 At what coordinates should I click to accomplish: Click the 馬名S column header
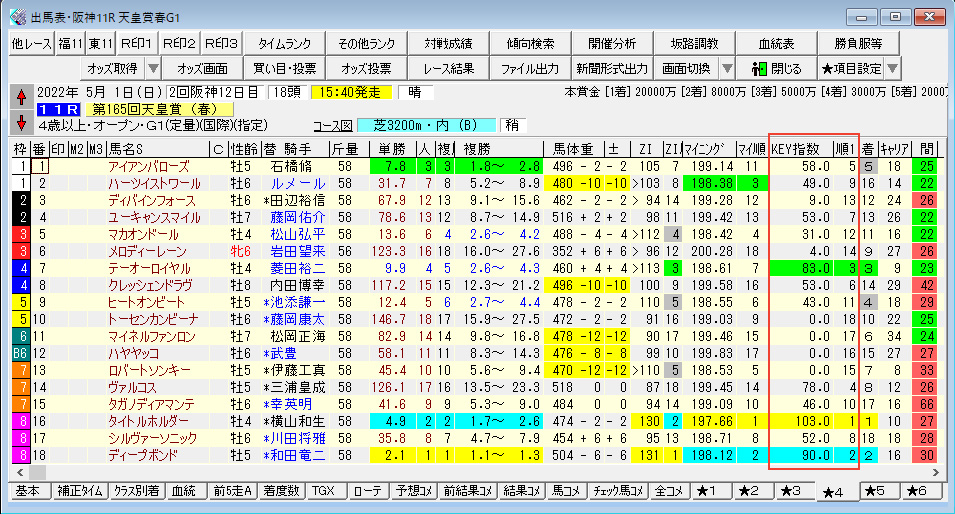point(157,149)
